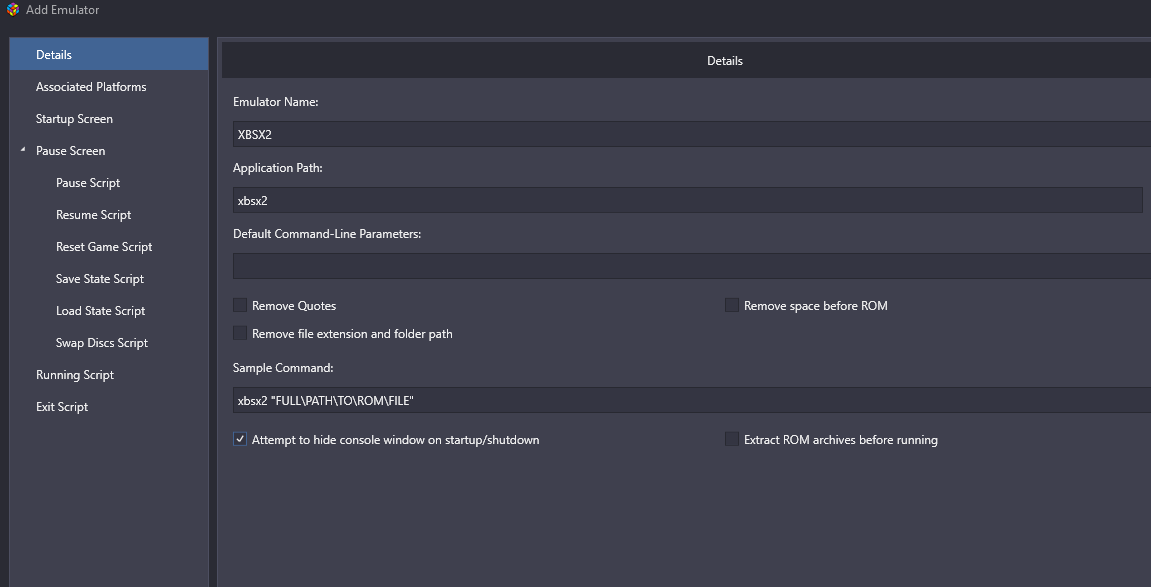Click the Add Emulator window title
The width and height of the screenshot is (1151, 587).
(62, 10)
